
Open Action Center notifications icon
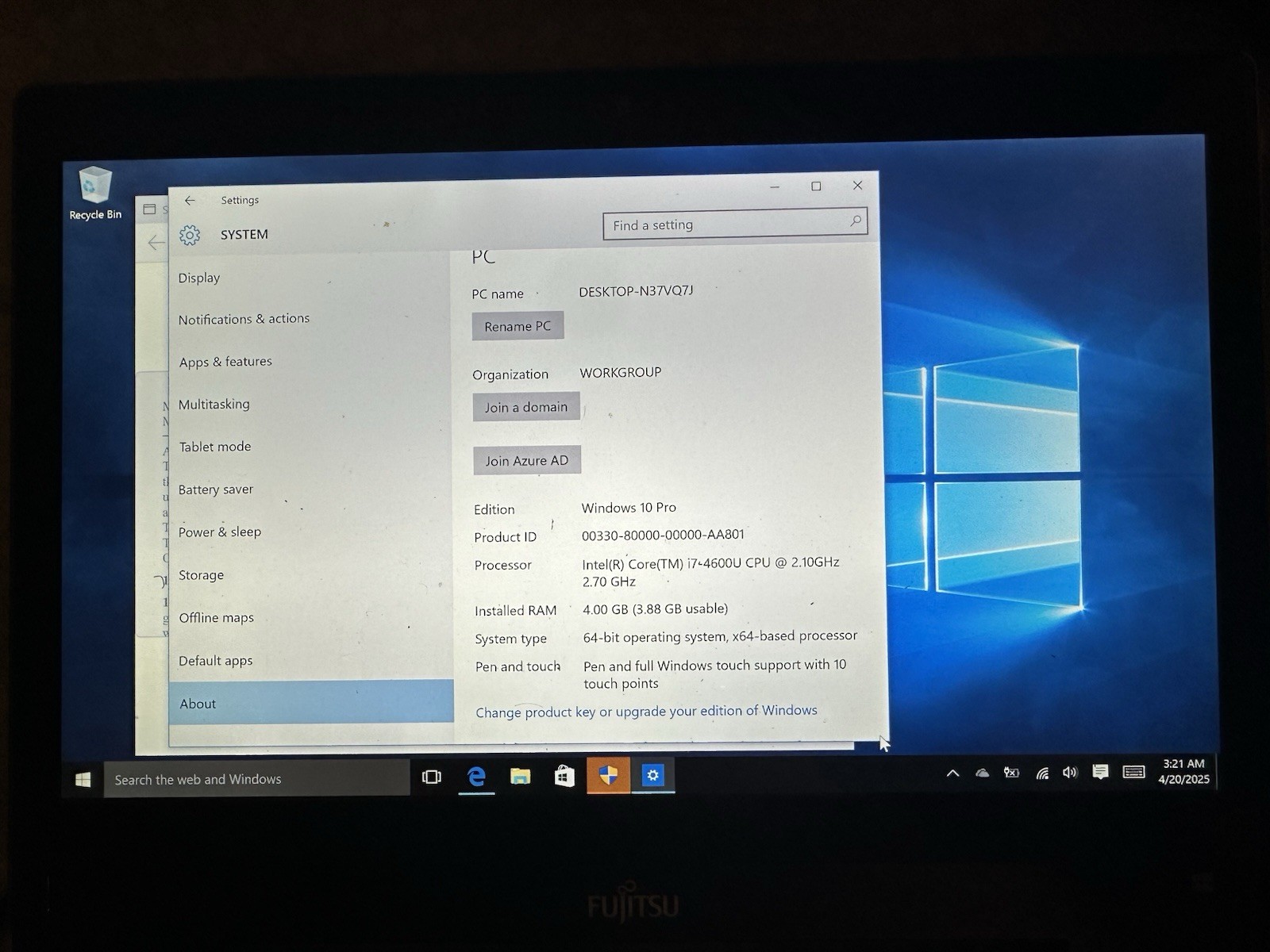(x=1100, y=772)
